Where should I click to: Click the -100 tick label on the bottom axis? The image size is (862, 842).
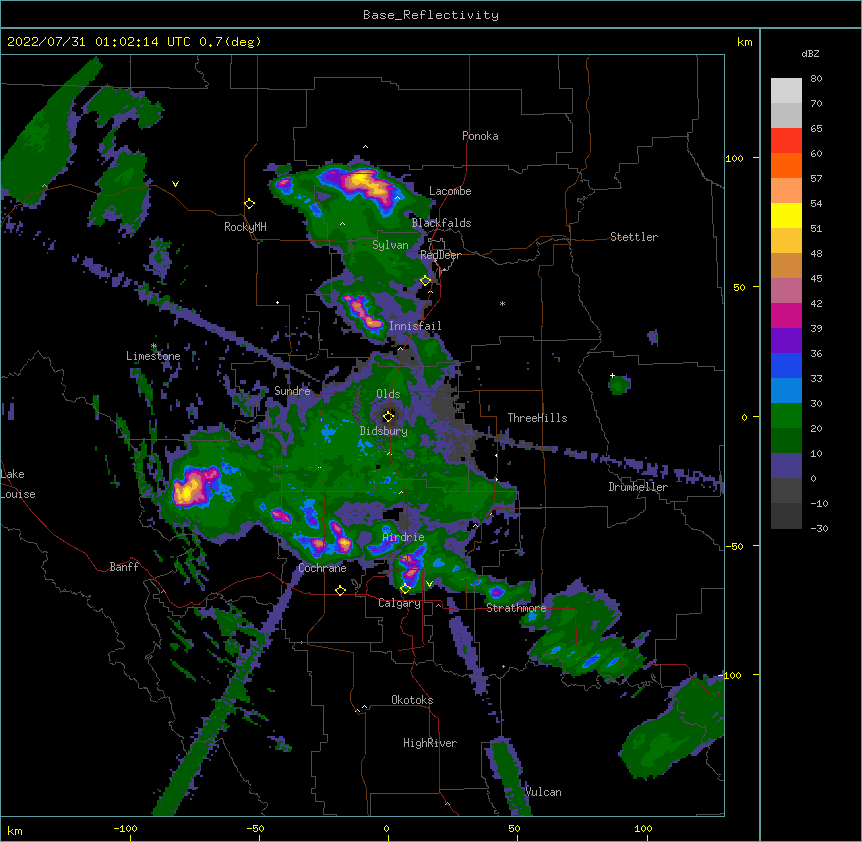(x=125, y=828)
